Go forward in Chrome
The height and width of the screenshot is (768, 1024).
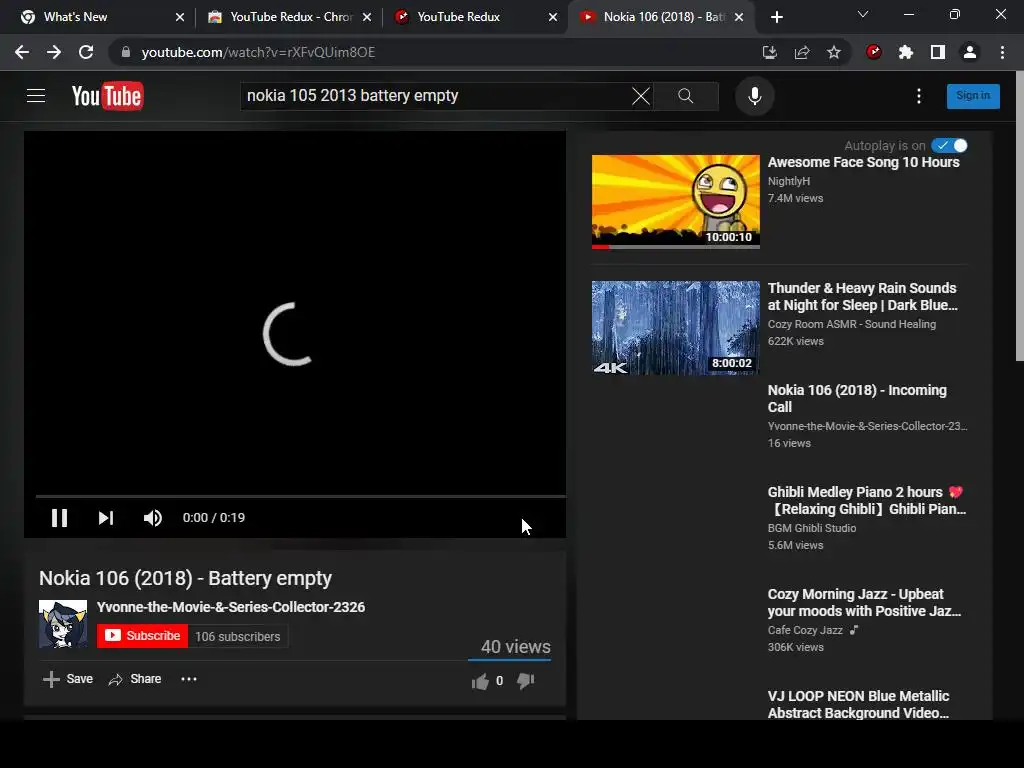pos(54,52)
